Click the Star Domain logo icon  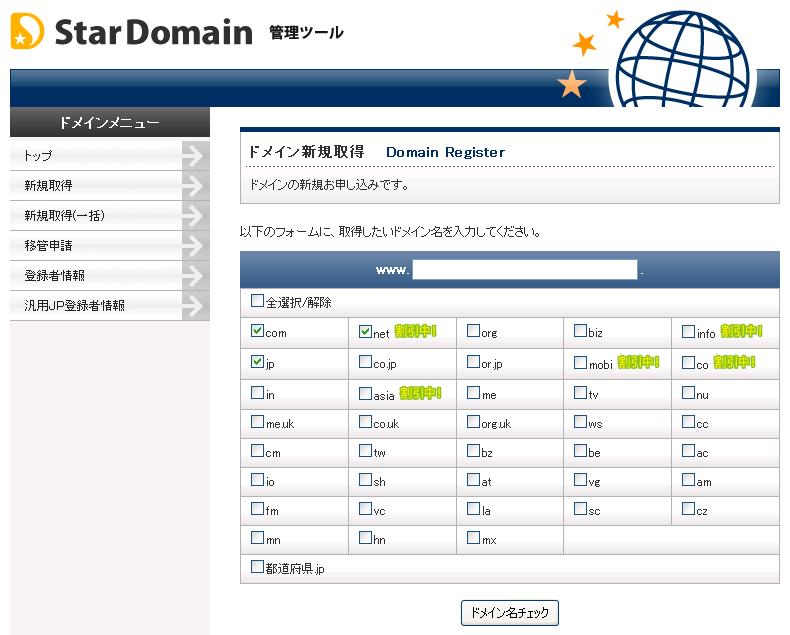point(27,32)
